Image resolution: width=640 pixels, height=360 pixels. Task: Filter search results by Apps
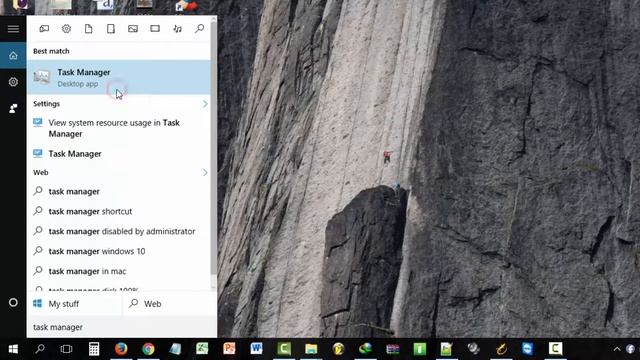pos(44,29)
